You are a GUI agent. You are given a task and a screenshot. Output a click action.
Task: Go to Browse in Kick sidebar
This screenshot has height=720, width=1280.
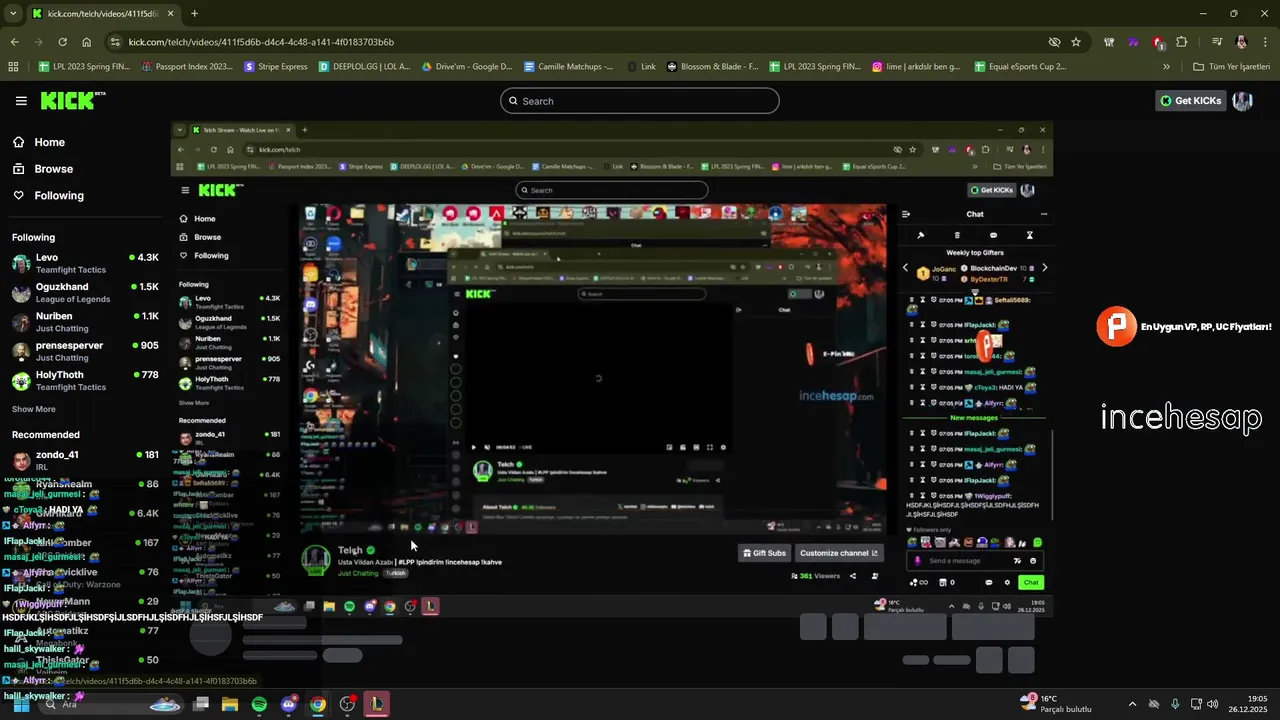click(x=42, y=169)
